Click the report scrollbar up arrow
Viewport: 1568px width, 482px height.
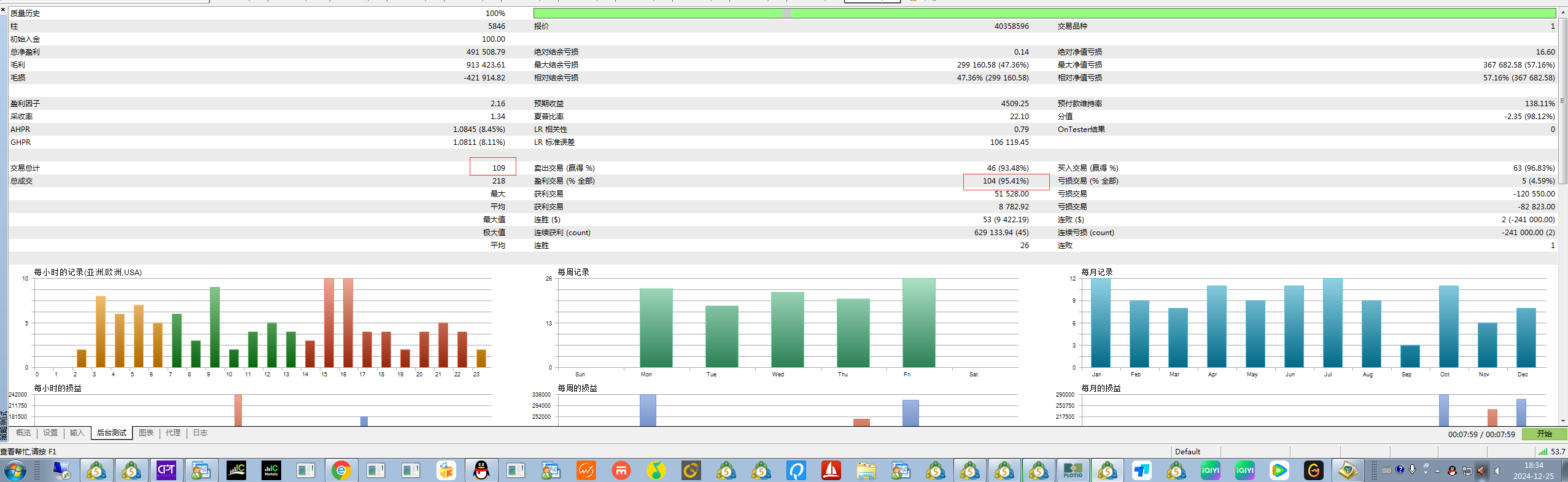[x=1562, y=12]
